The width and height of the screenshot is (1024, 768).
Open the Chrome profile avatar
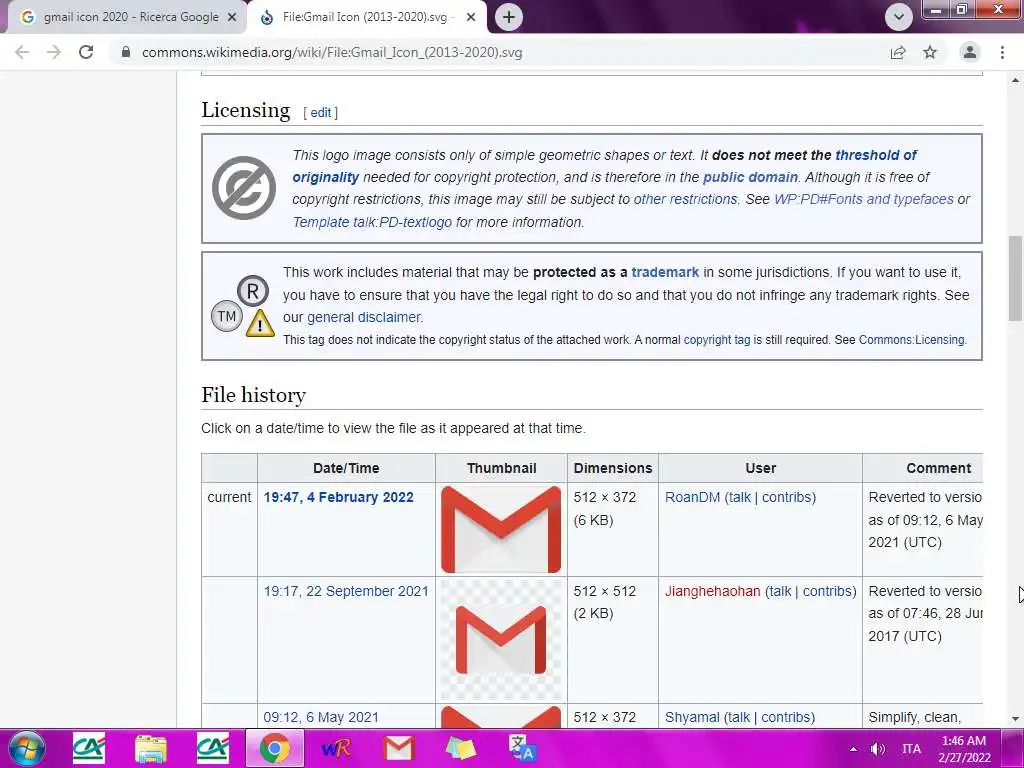970,52
